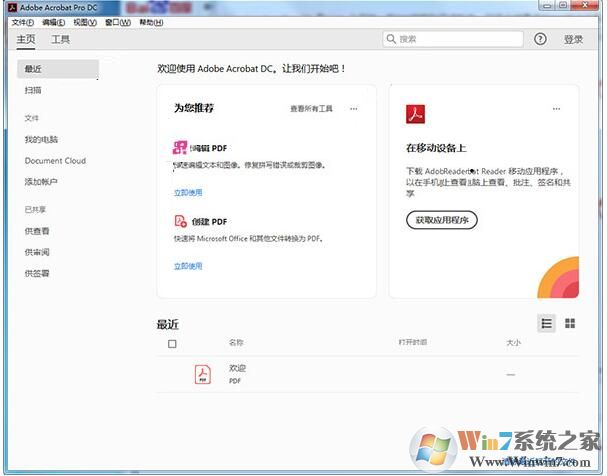The image size is (607, 476).
Task: Click the search magnifier icon
Action: click(x=391, y=39)
